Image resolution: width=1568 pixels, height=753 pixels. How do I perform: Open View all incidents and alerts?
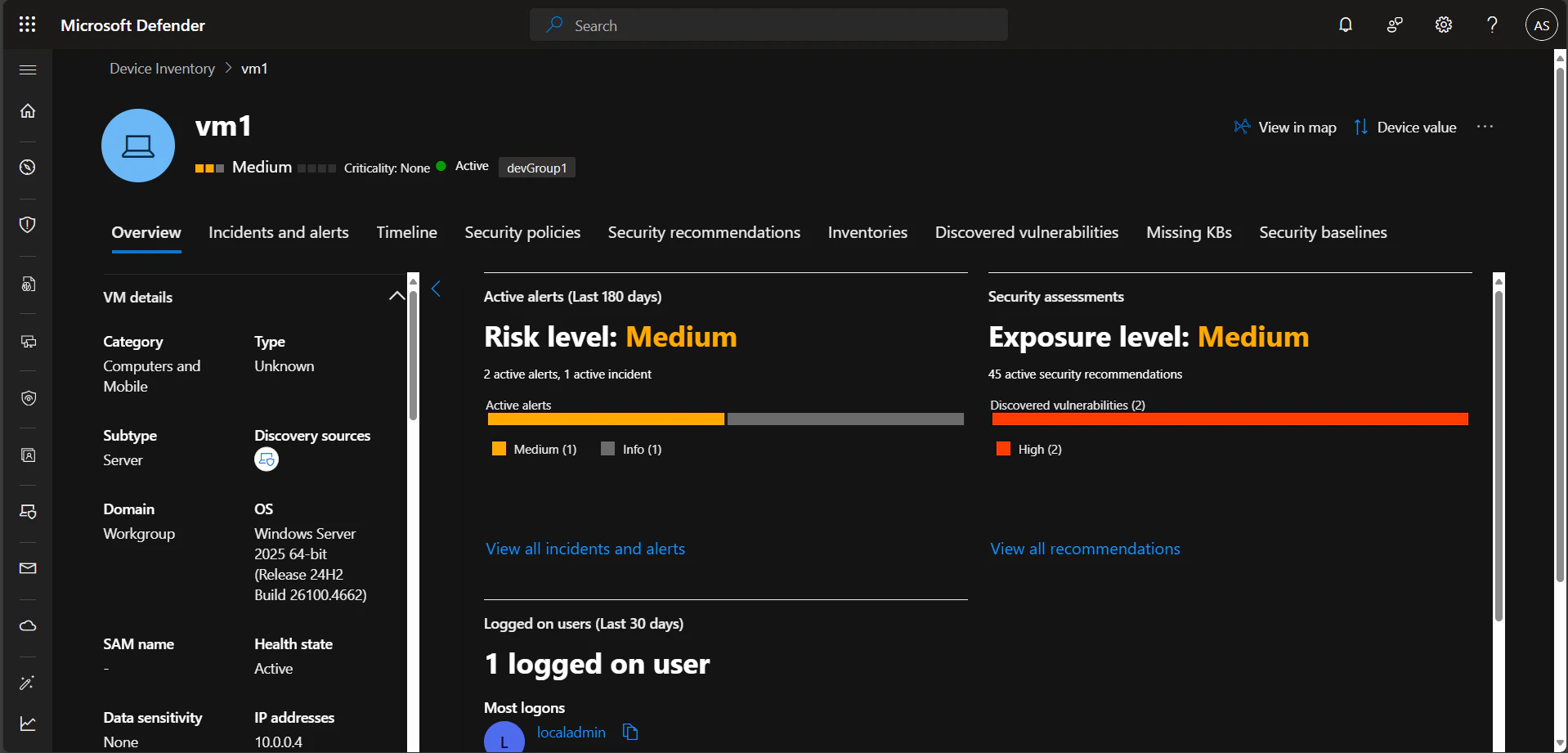pyautogui.click(x=585, y=549)
